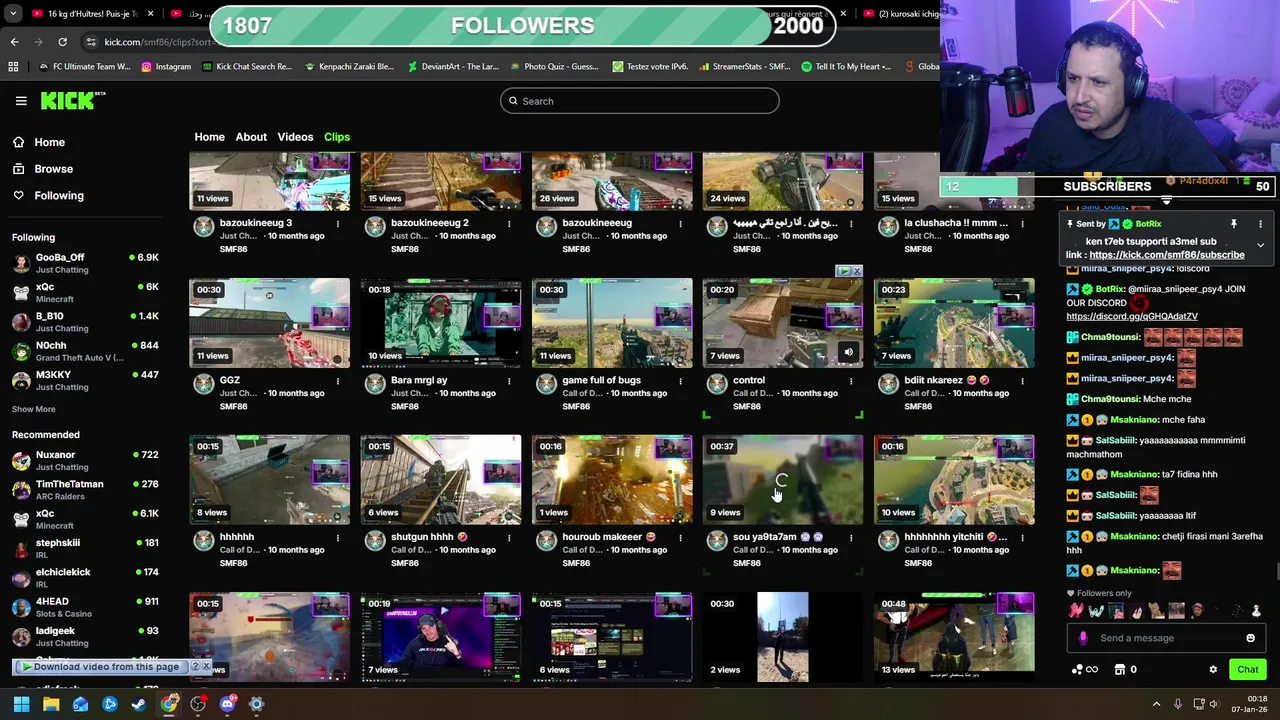Mute the hovered control clip via speaker icon
Image resolution: width=1280 pixels, height=720 pixels.
[x=848, y=352]
